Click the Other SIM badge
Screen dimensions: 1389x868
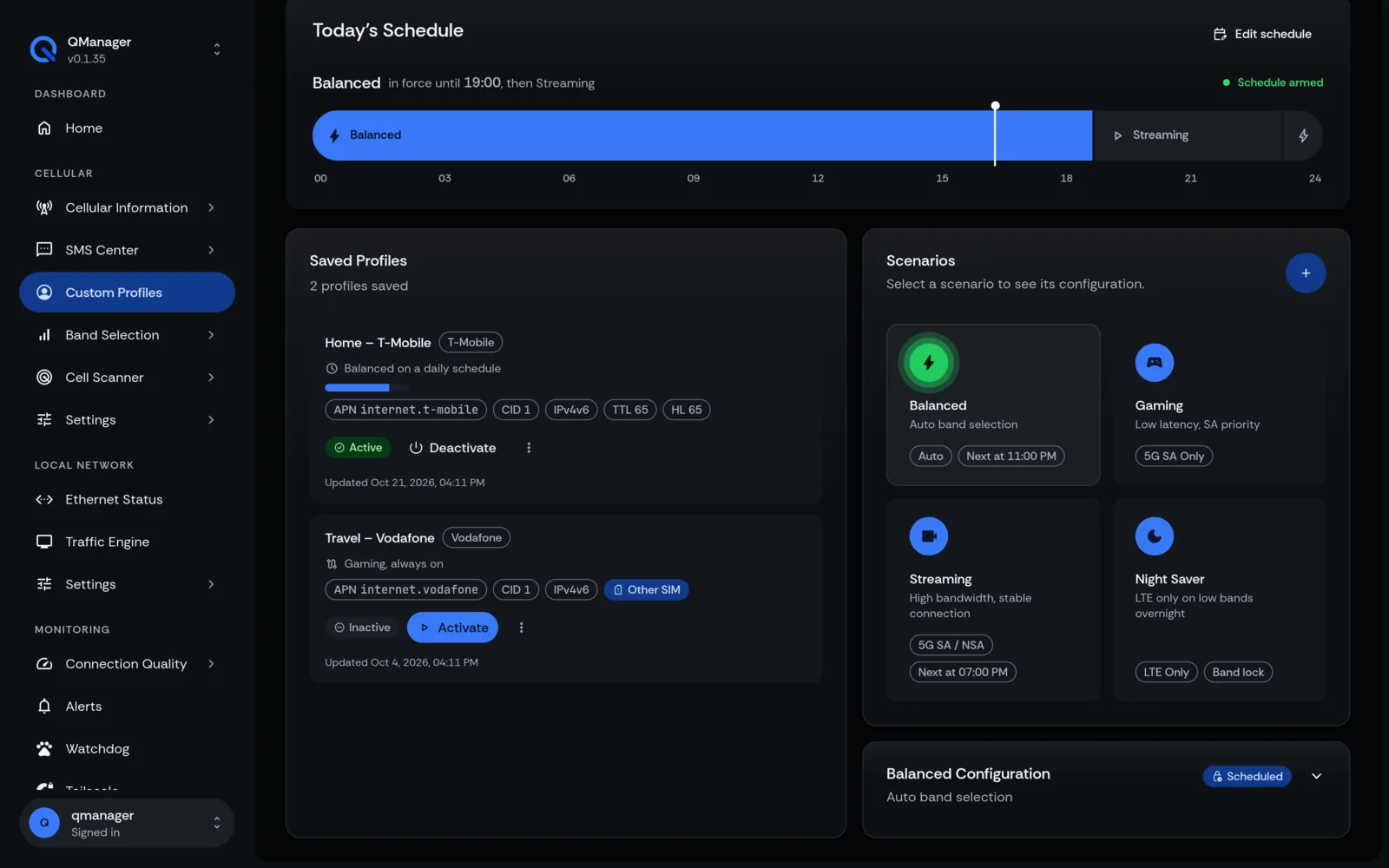[647, 590]
